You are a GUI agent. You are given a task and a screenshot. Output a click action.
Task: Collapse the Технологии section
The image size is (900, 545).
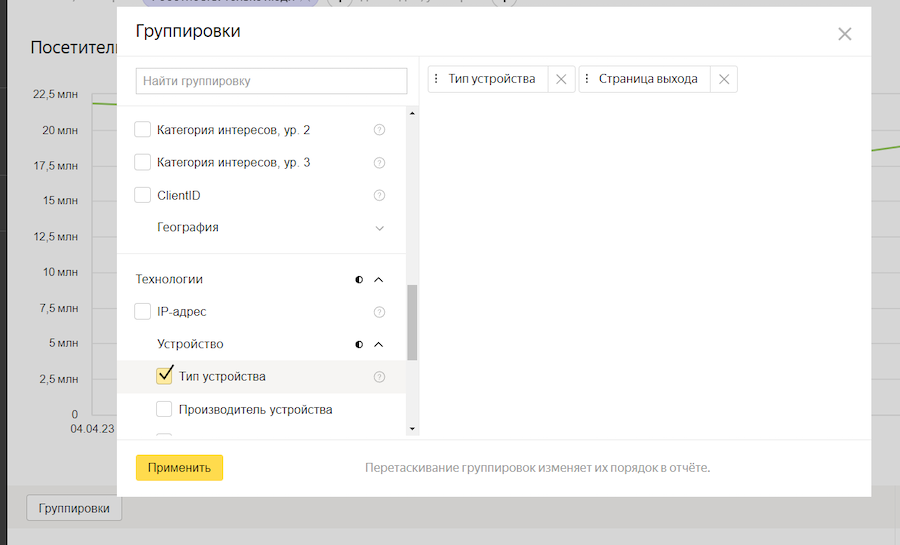[x=378, y=280]
